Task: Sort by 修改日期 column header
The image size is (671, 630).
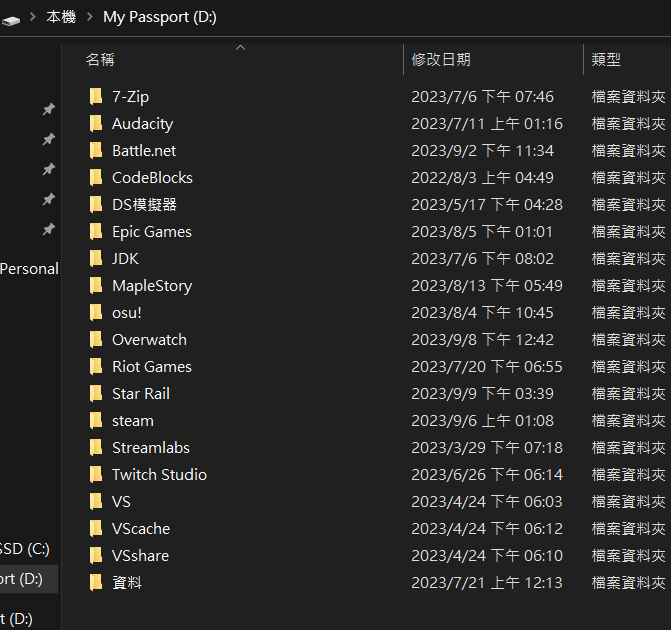Action: pyautogui.click(x=441, y=59)
